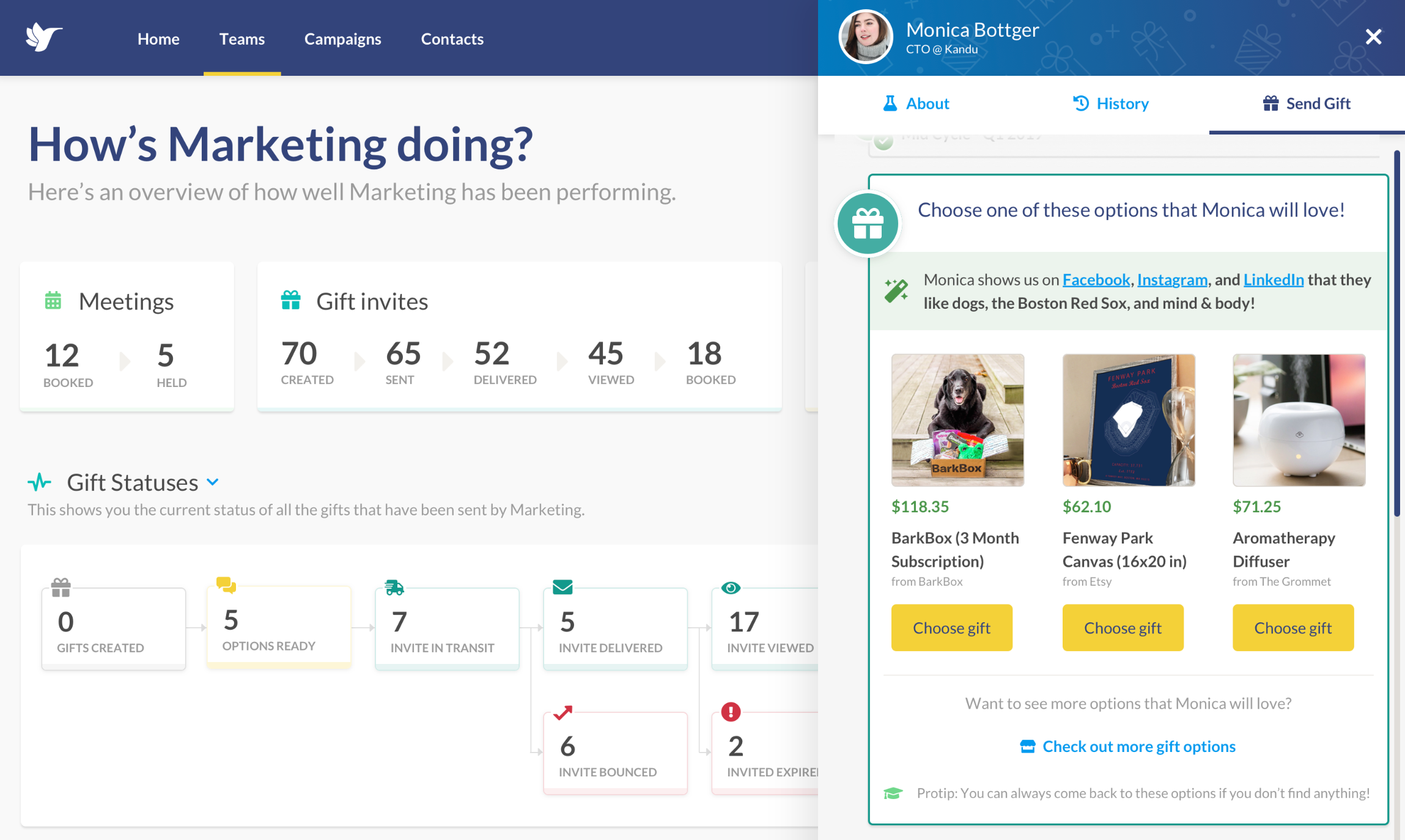Open the Invite Bounced status card
Viewport: 1405px width, 840px height.
click(x=615, y=753)
